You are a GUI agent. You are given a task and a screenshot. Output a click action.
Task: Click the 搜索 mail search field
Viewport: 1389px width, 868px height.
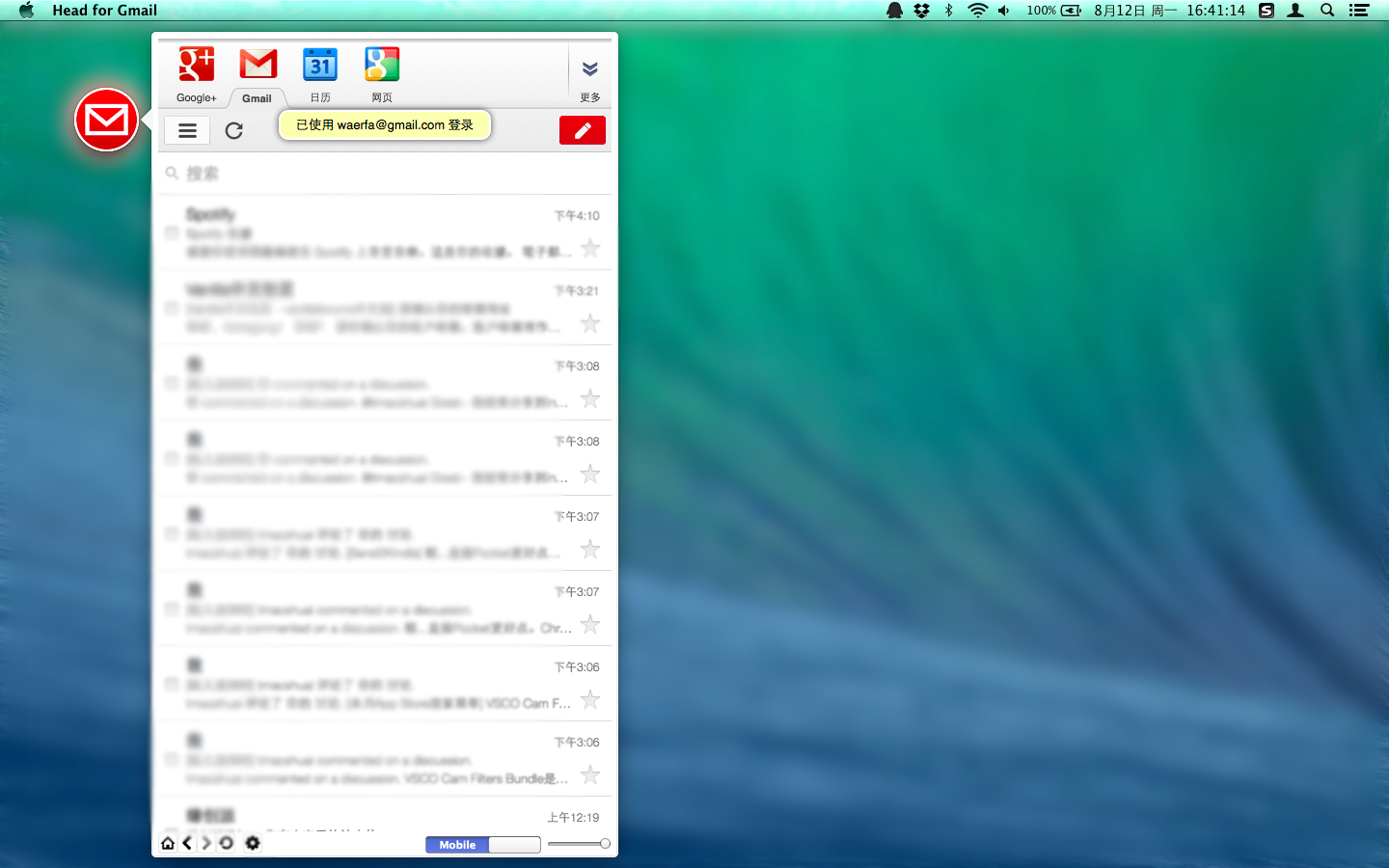[x=386, y=174]
